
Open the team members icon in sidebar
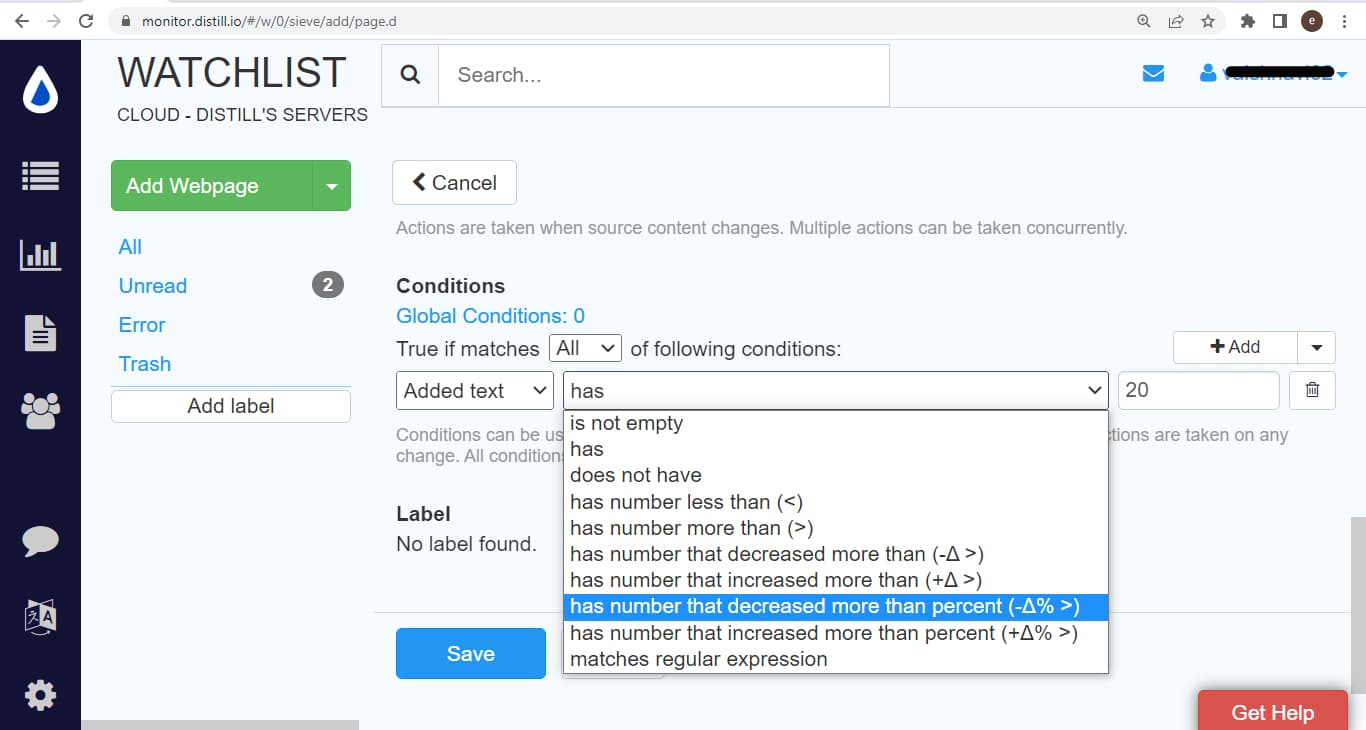[x=40, y=410]
